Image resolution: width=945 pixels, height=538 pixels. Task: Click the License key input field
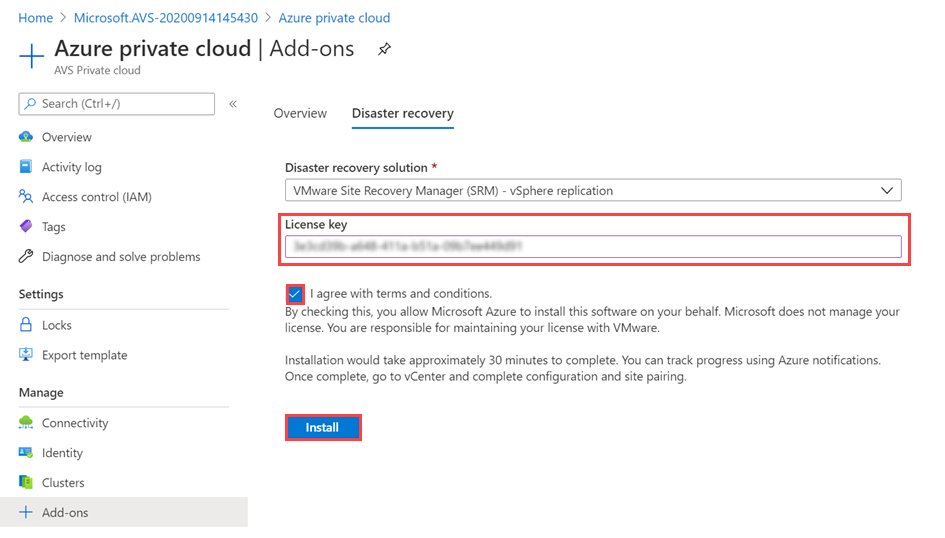593,246
